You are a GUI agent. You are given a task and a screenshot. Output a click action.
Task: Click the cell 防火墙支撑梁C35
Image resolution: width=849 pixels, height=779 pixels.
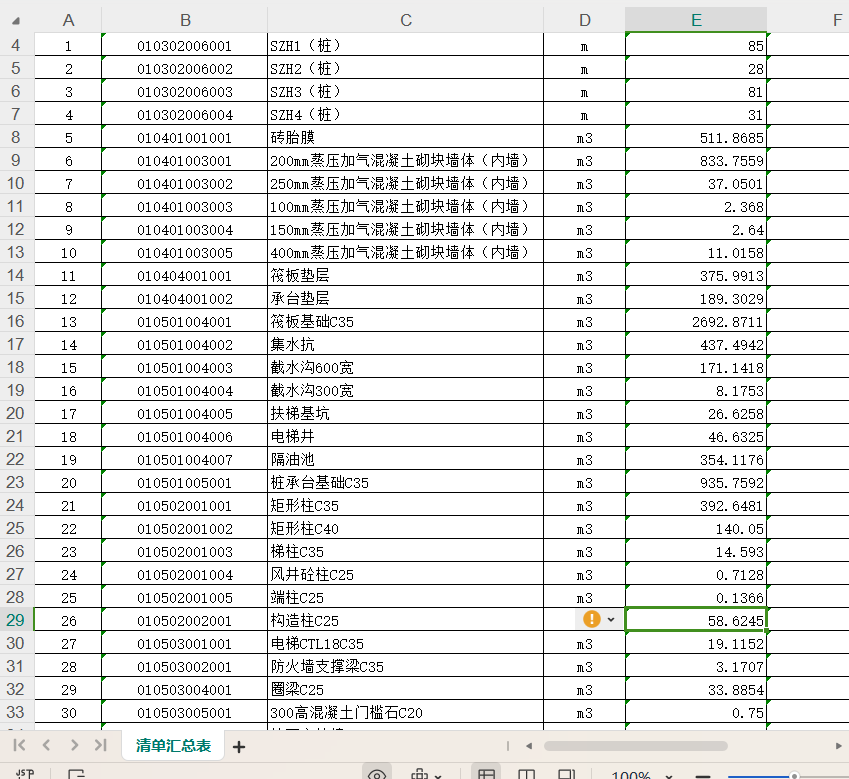click(x=406, y=666)
